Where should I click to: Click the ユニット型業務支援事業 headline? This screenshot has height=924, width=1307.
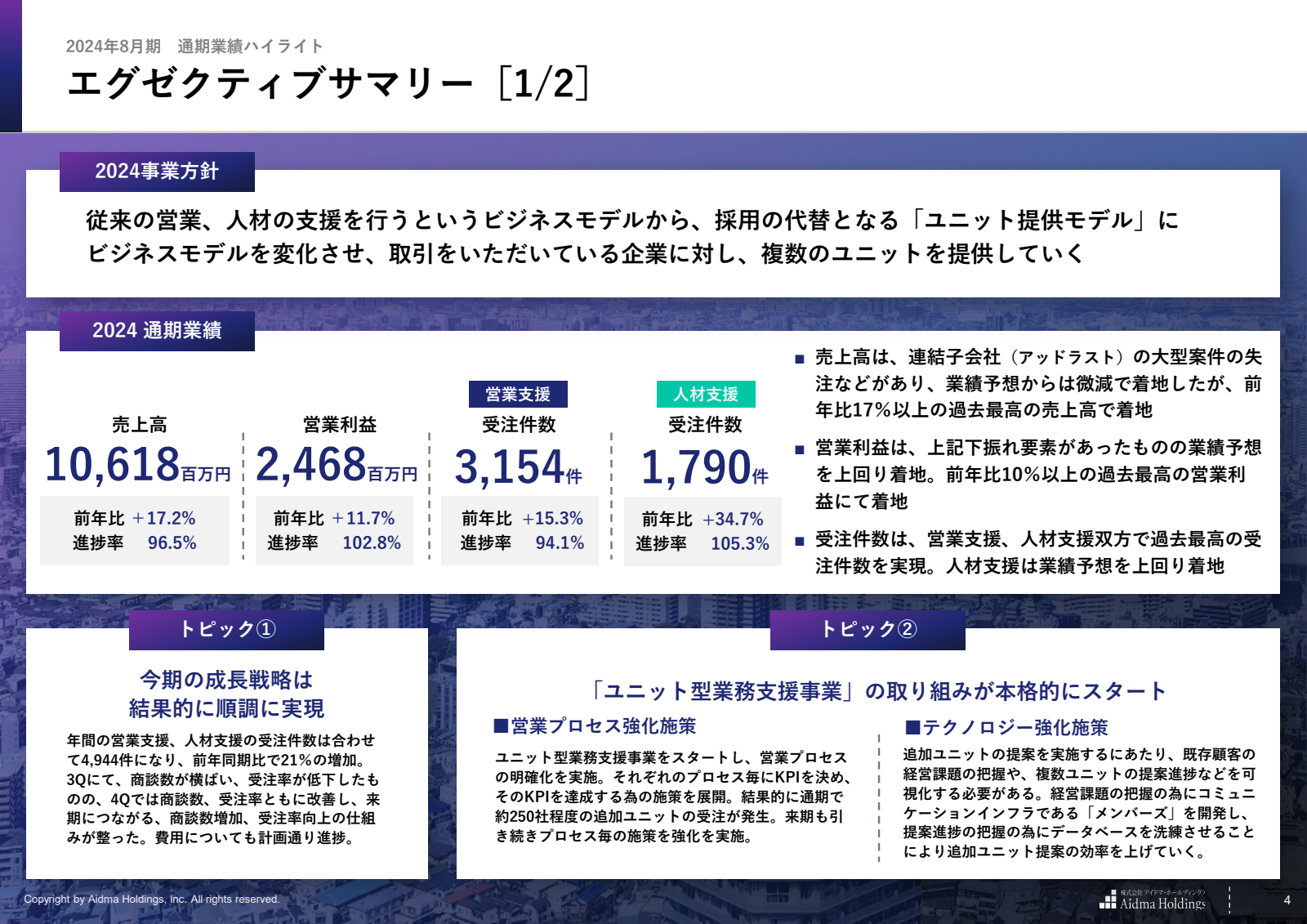pyautogui.click(x=877, y=691)
